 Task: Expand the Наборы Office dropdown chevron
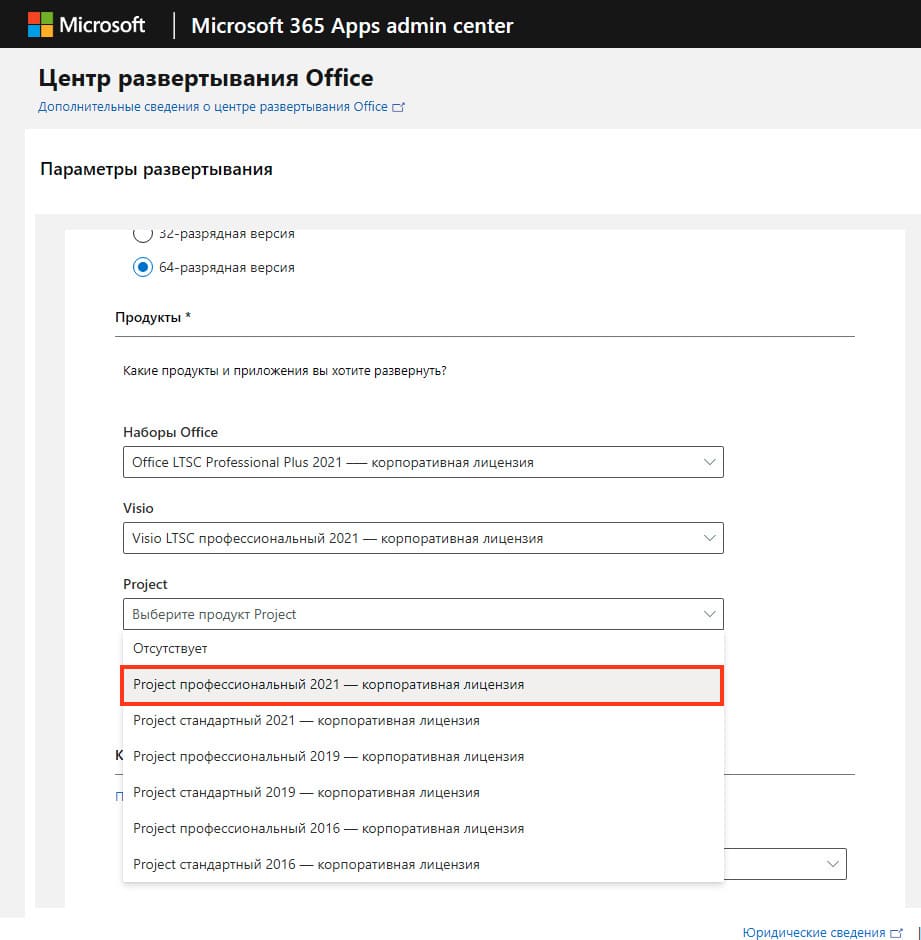pyautogui.click(x=709, y=462)
